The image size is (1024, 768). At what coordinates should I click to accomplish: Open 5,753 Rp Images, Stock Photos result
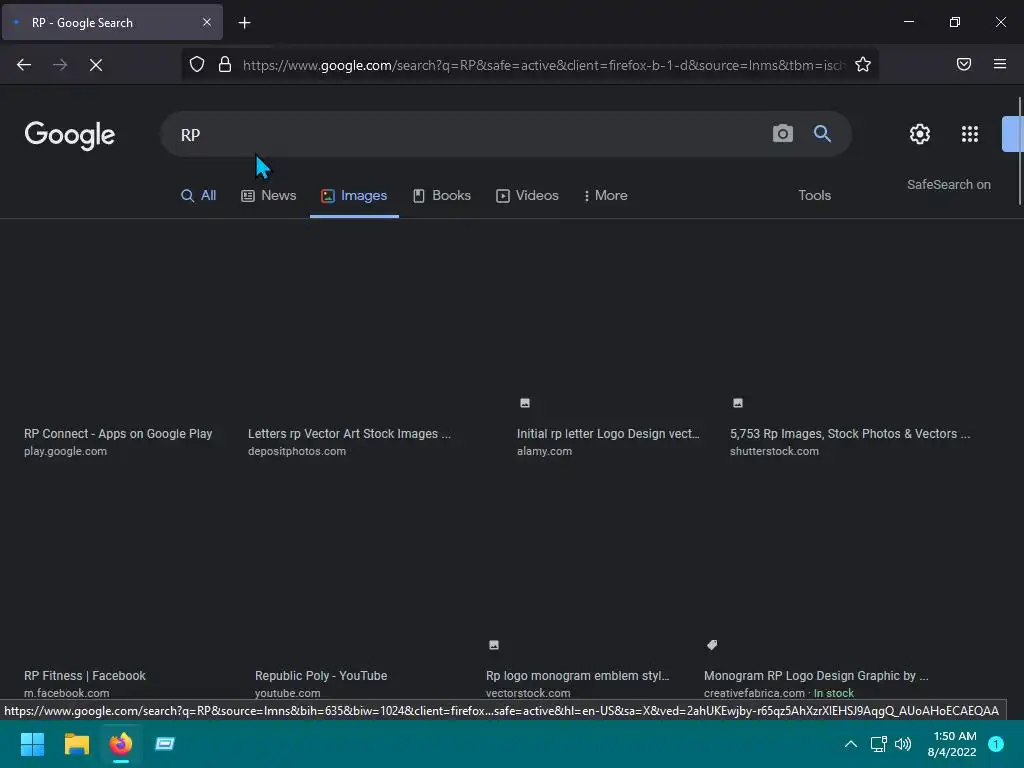coord(850,434)
